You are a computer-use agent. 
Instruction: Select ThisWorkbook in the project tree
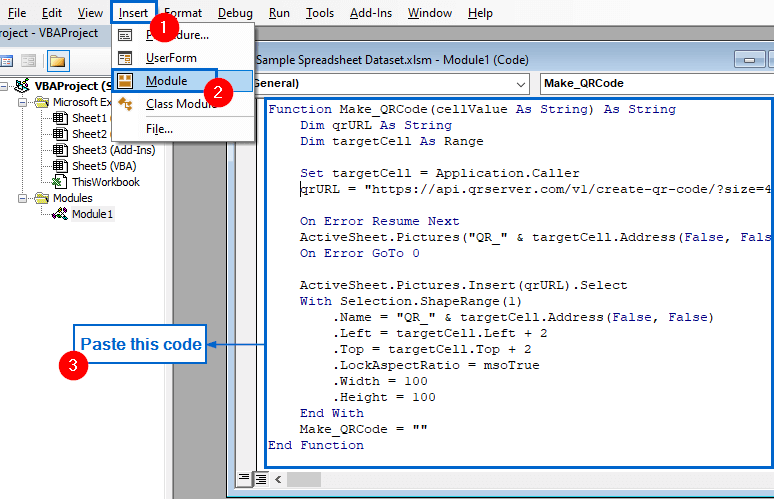tap(106, 182)
